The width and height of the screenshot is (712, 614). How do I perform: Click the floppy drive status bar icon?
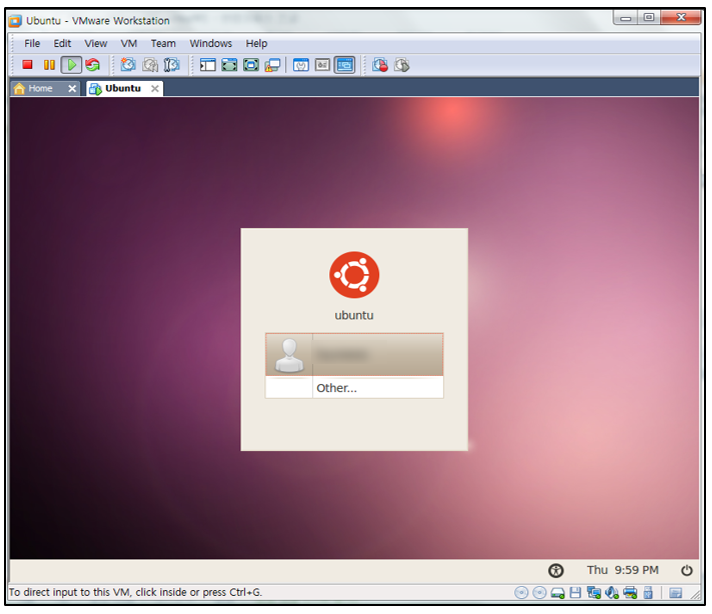tap(575, 593)
